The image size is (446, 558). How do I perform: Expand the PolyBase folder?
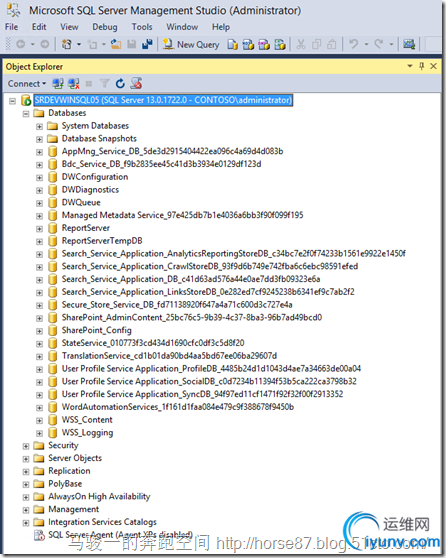click(x=26, y=485)
